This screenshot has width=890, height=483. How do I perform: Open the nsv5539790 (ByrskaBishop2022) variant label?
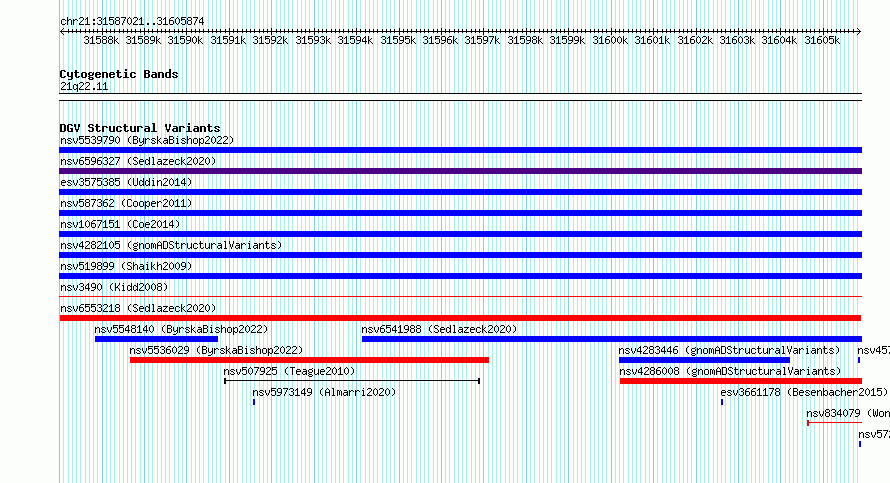(x=147, y=140)
